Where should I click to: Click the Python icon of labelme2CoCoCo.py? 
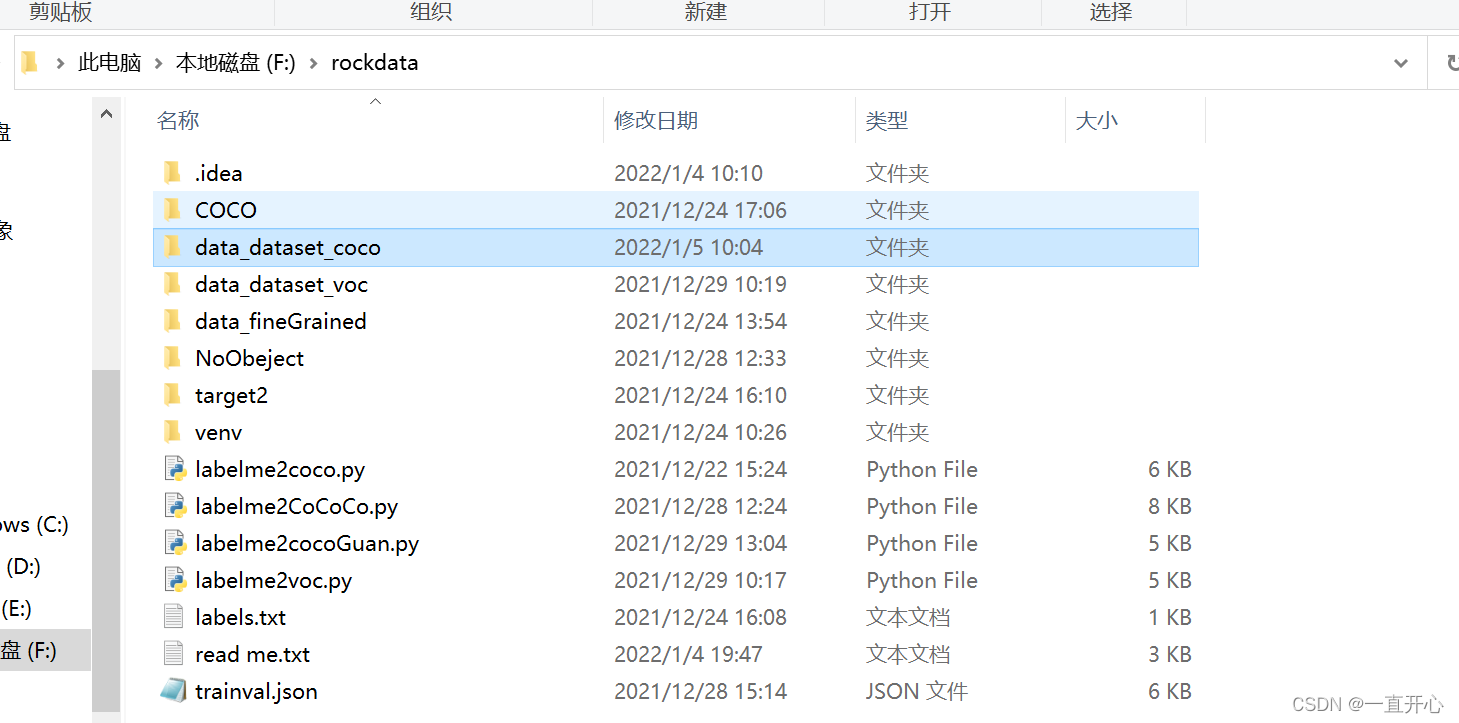[175, 506]
